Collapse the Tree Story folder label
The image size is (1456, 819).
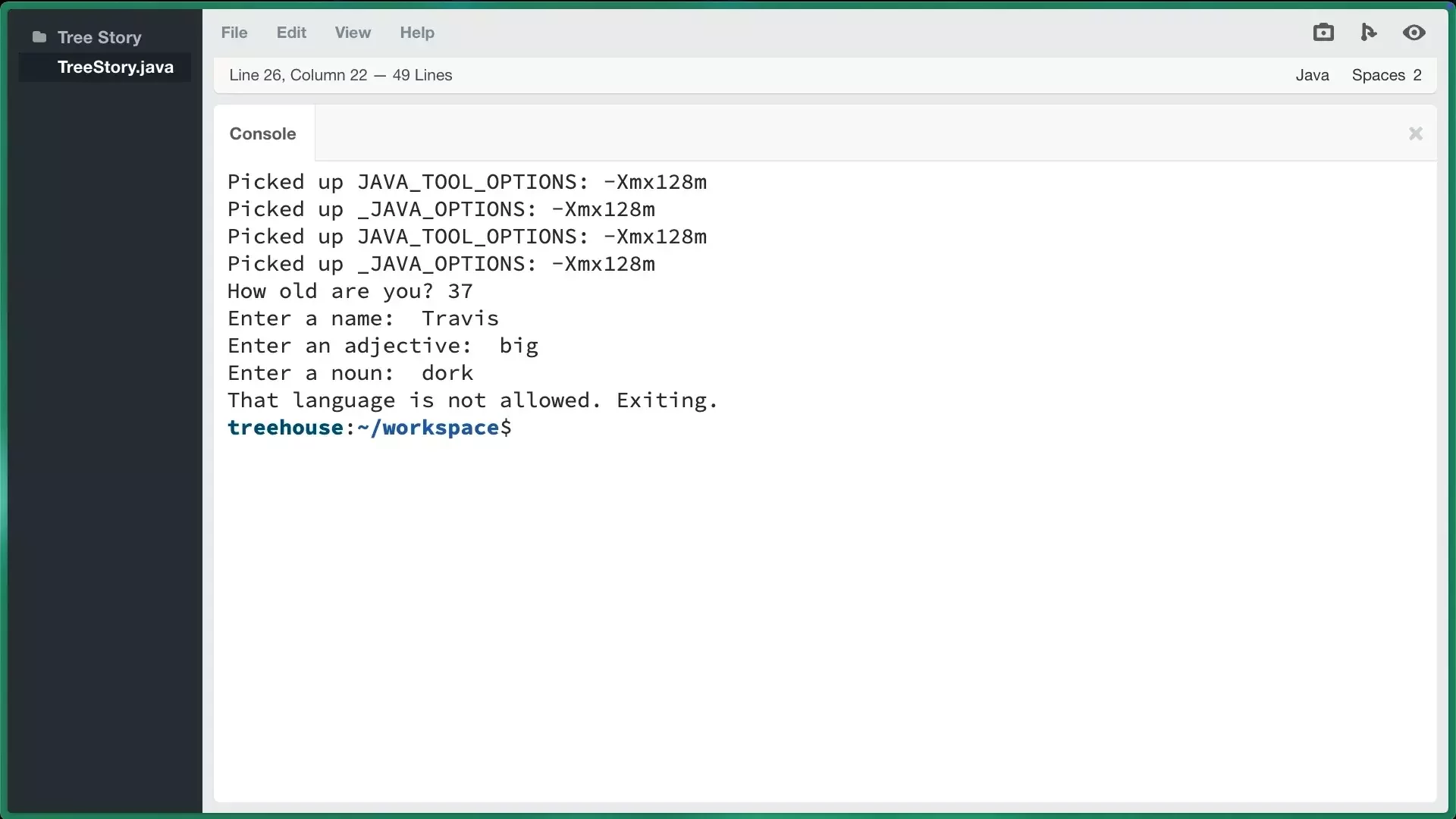coord(99,37)
